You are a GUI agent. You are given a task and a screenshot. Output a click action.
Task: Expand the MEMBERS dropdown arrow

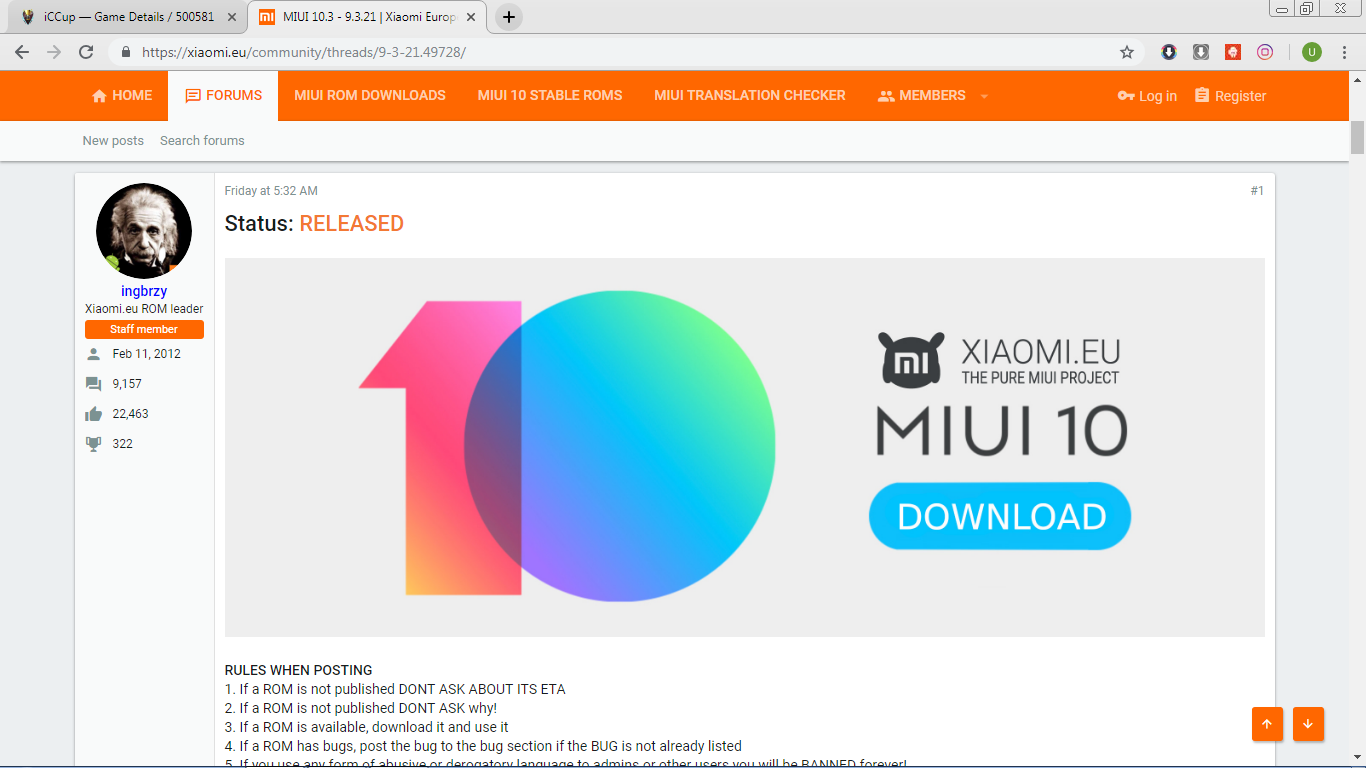(984, 96)
